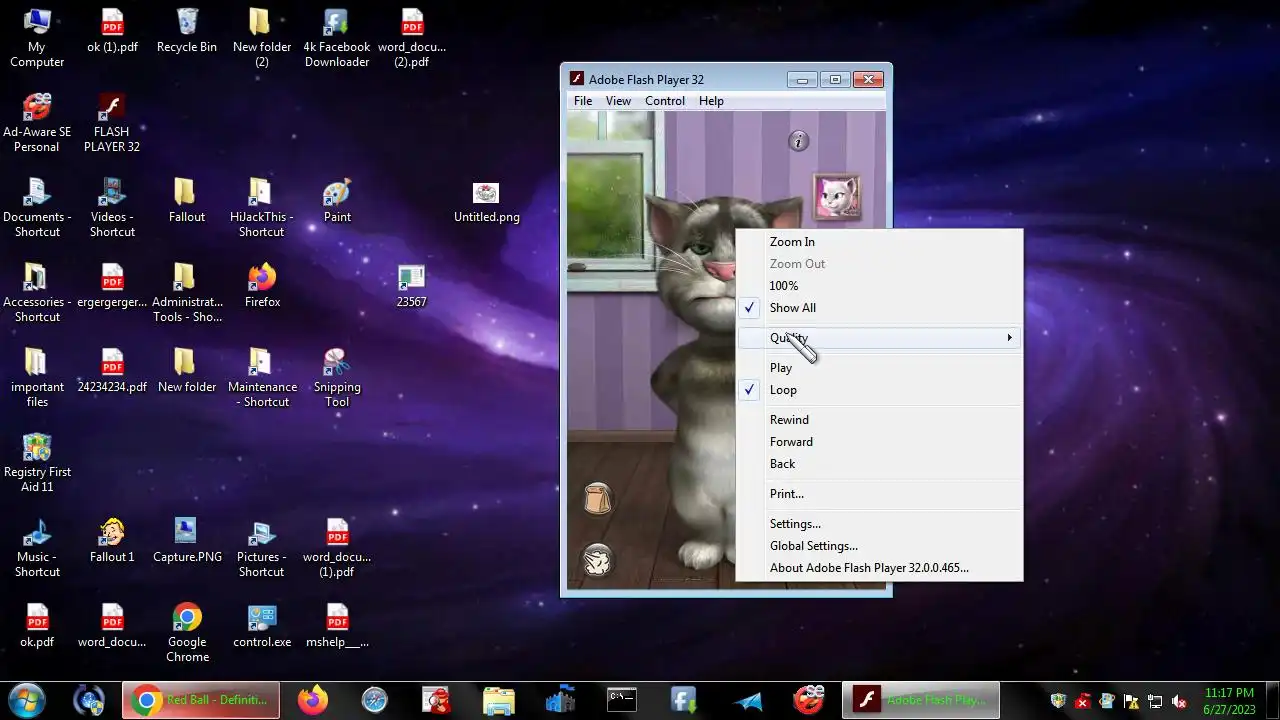This screenshot has height=720, width=1280.
Task: Select 100% zoom option
Action: (x=880, y=286)
